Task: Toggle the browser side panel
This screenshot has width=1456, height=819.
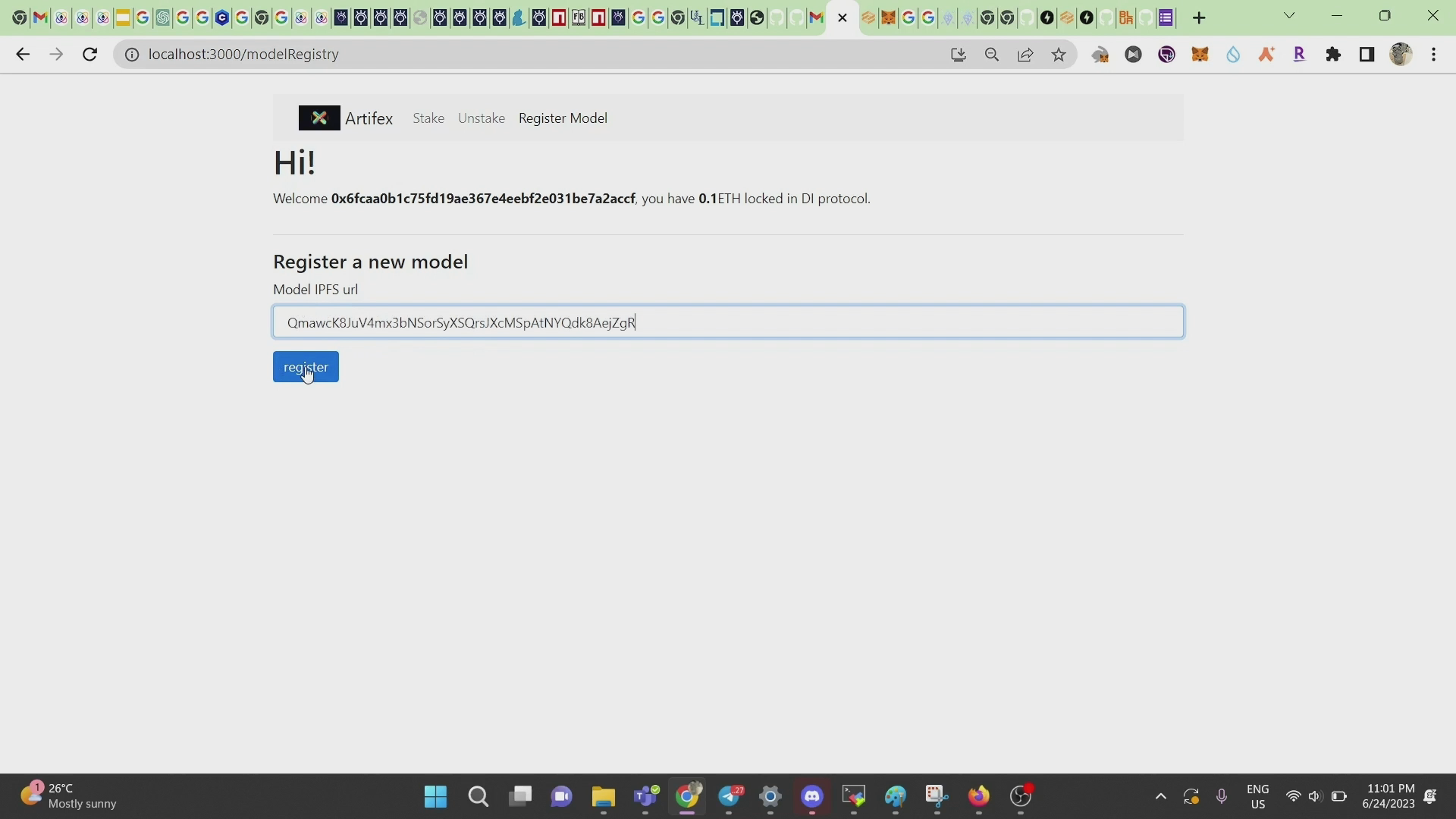Action: (1367, 55)
